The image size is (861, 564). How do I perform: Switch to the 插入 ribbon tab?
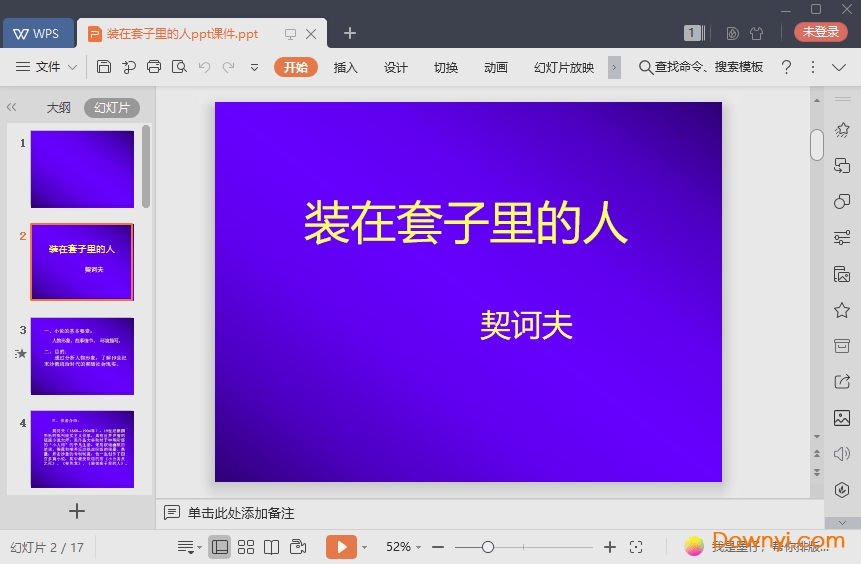(x=345, y=67)
